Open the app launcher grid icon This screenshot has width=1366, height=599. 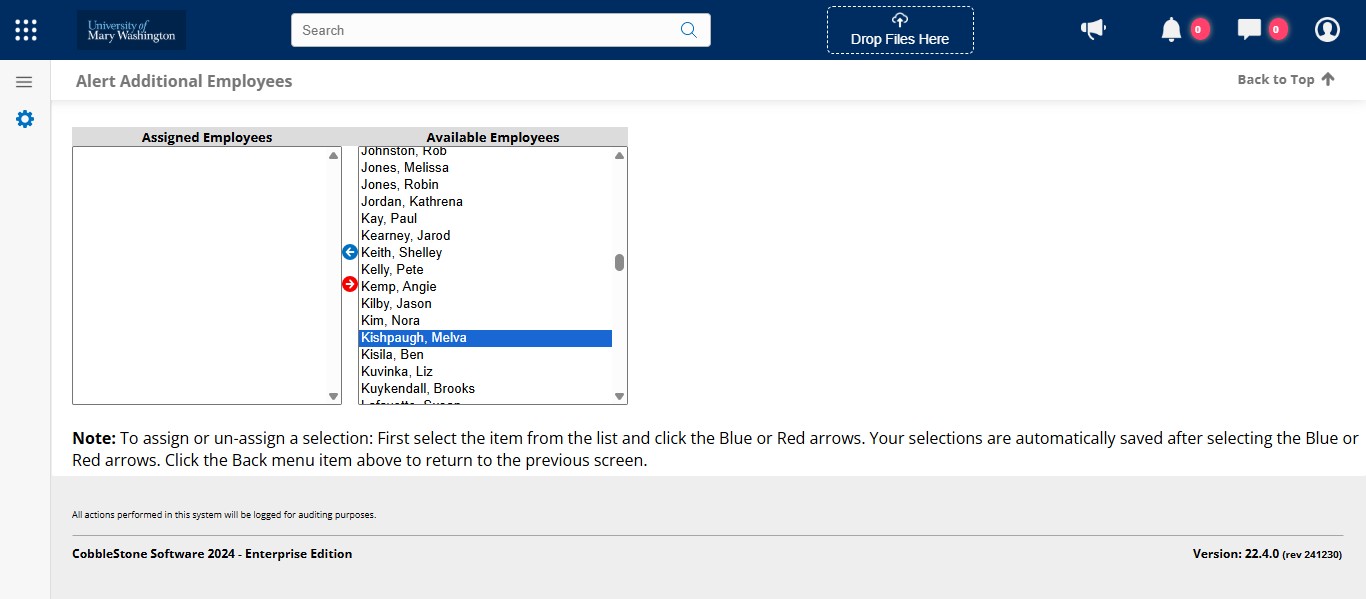click(x=25, y=29)
